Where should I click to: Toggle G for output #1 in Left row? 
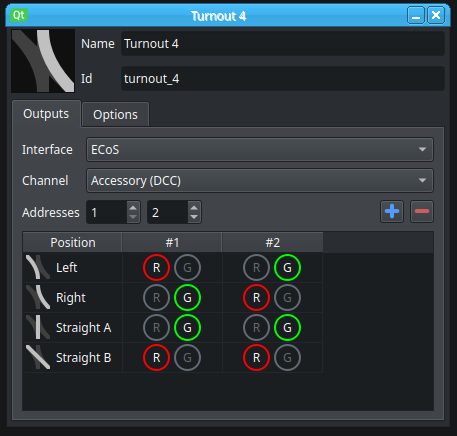(x=187, y=267)
